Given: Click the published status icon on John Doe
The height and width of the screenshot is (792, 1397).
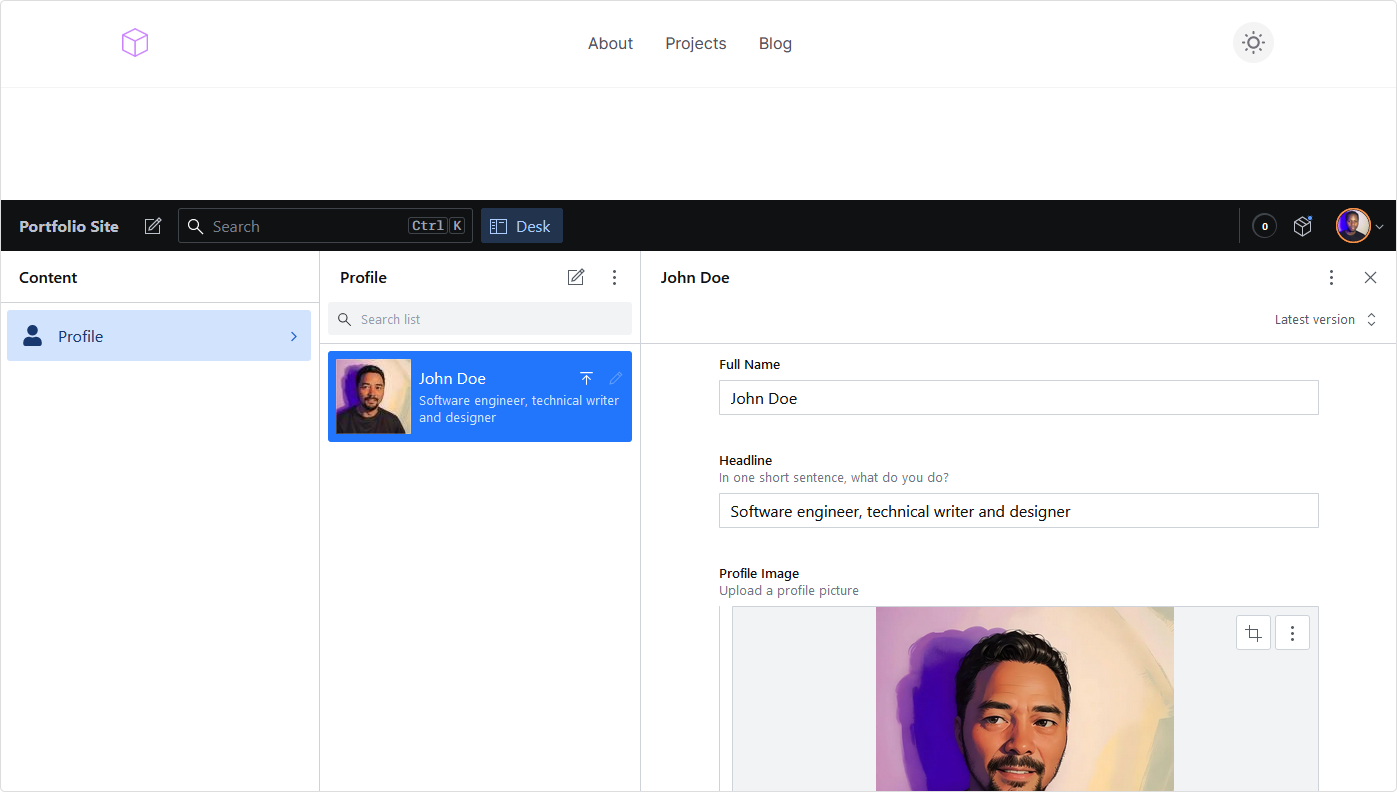Looking at the screenshot, I should click(586, 378).
